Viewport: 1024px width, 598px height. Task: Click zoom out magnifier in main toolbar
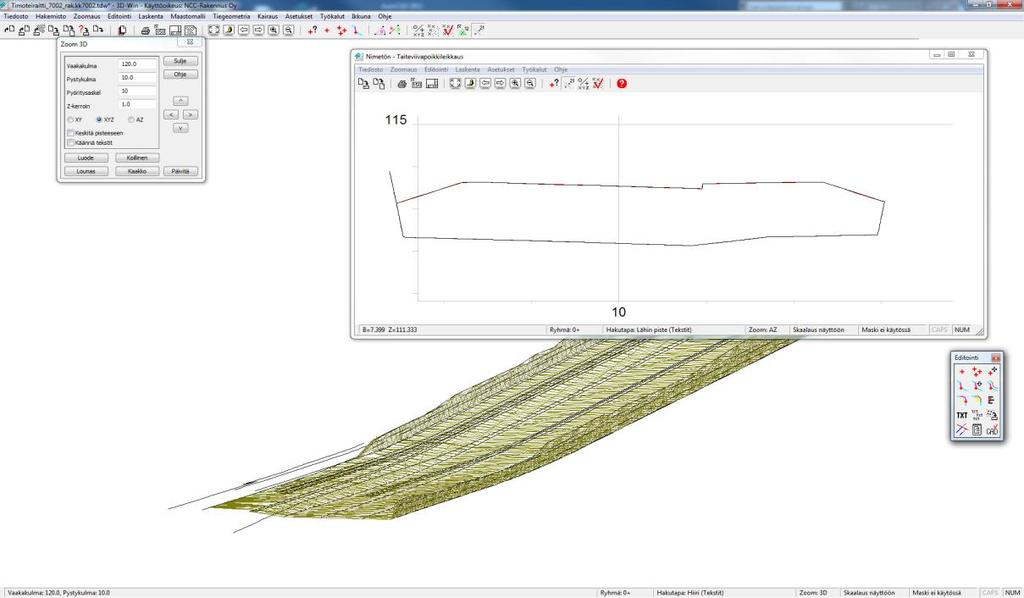[289, 30]
